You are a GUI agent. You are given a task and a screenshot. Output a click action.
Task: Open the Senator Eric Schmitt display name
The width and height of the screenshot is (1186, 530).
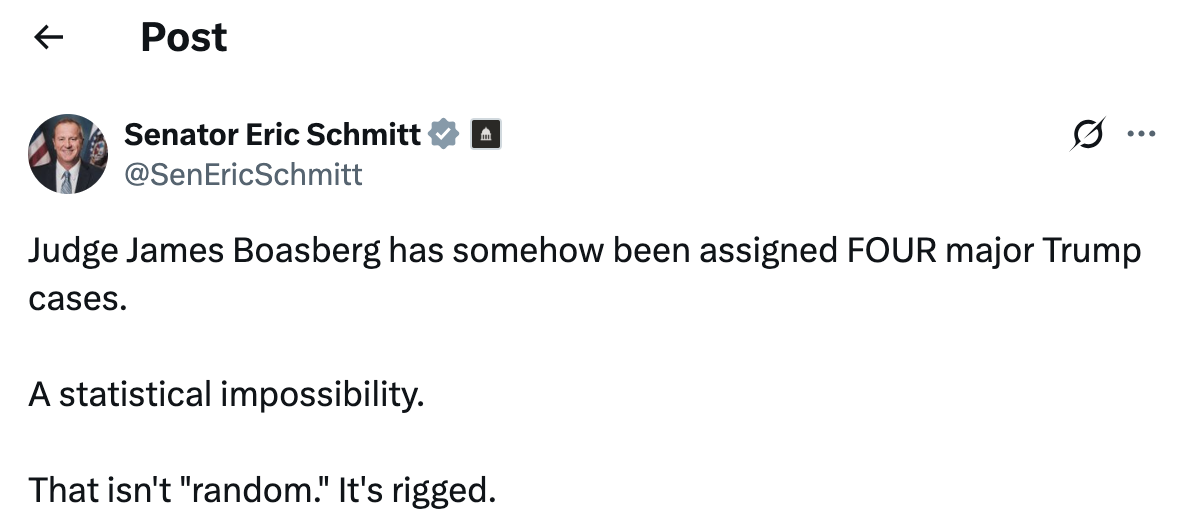point(272,134)
